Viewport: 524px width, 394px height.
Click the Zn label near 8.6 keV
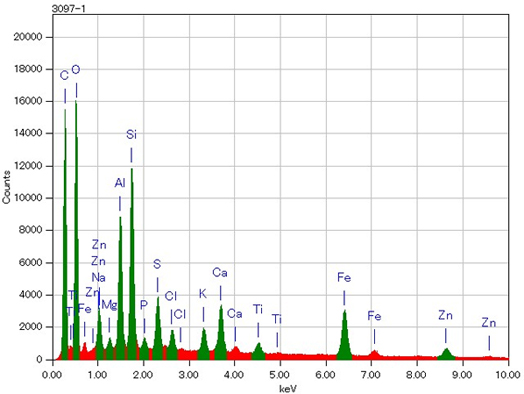point(445,315)
